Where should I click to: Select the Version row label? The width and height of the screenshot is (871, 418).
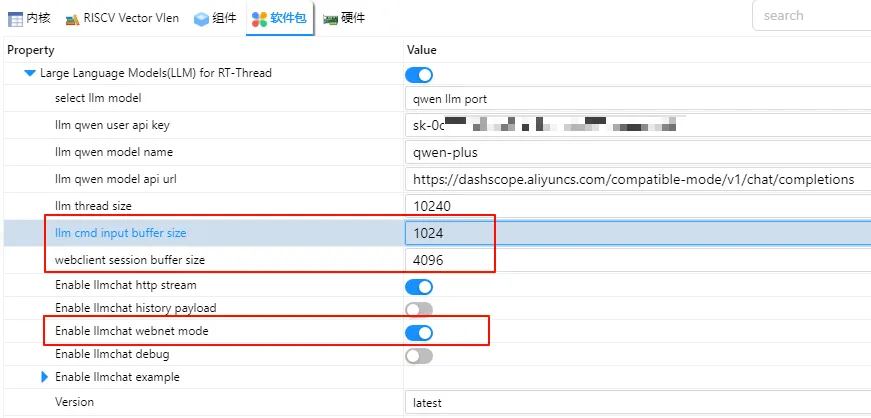point(74,401)
